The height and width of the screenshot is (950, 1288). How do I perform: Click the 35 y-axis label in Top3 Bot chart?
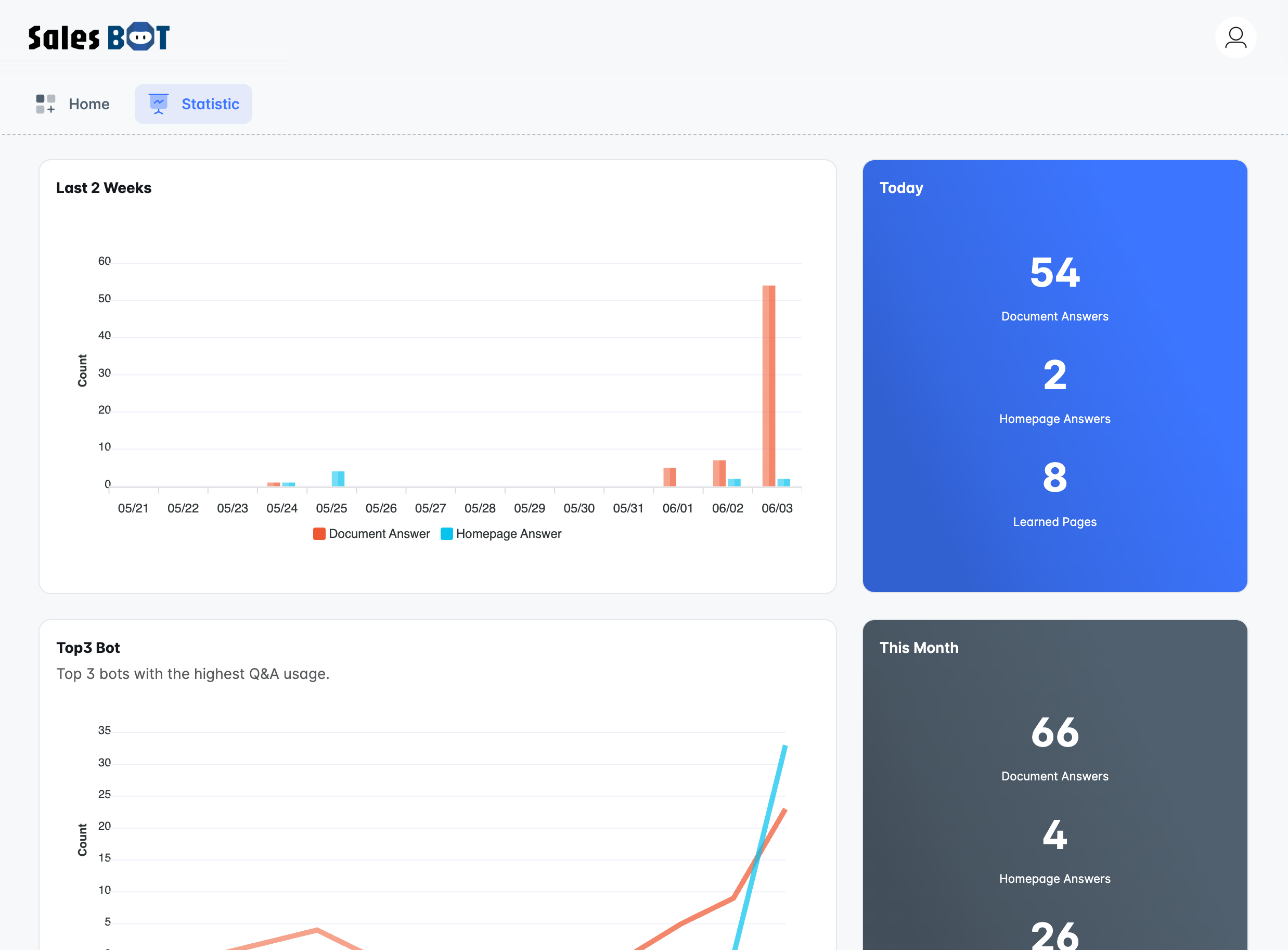pyautogui.click(x=104, y=730)
